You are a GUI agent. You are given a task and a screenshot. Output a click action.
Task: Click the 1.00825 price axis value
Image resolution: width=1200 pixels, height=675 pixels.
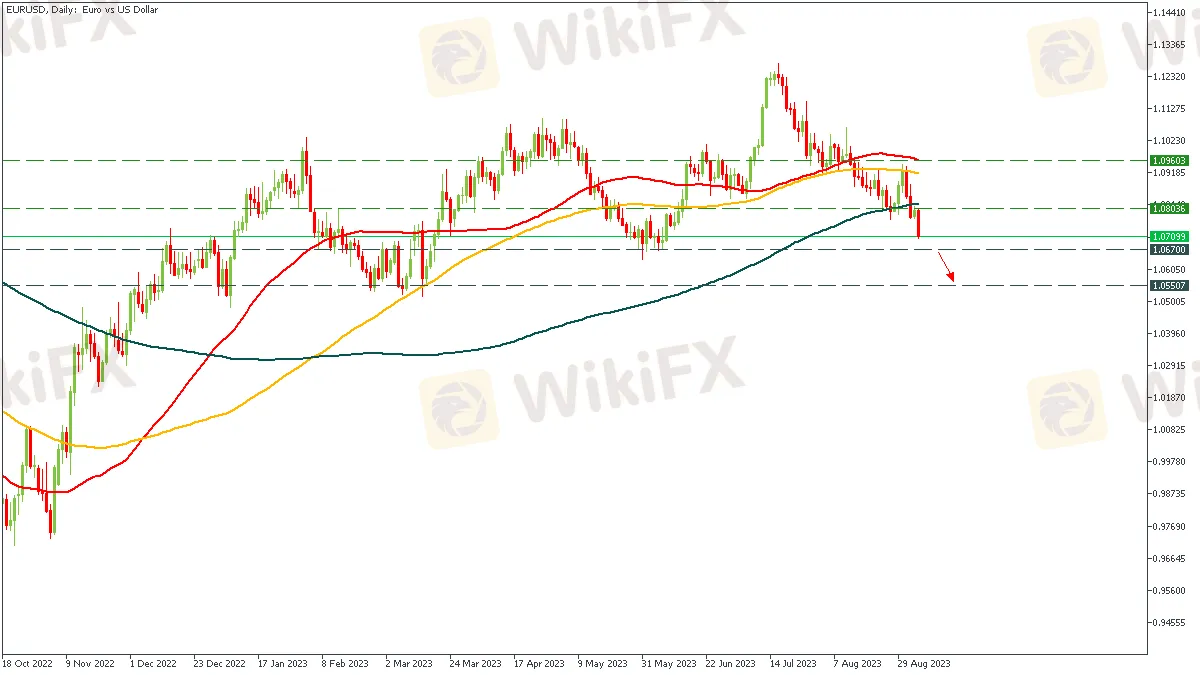[1170, 429]
